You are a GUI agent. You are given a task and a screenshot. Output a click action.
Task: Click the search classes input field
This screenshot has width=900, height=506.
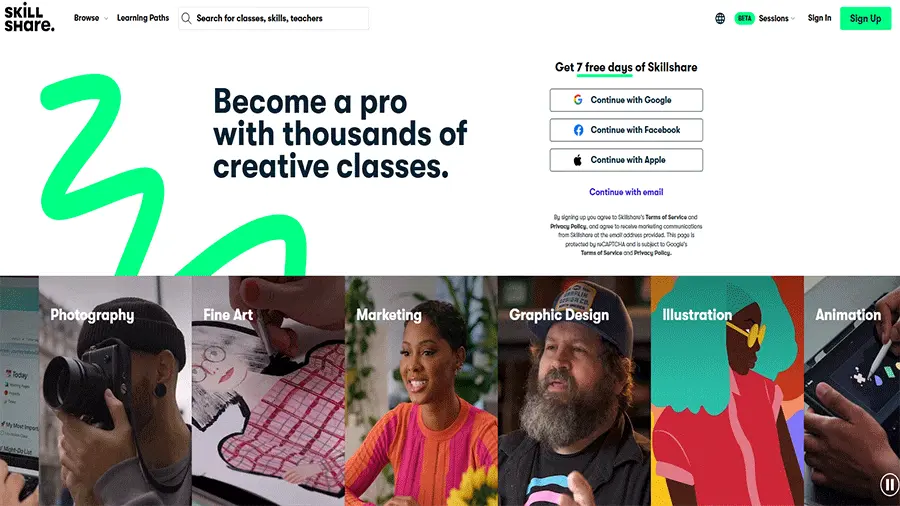tap(274, 18)
